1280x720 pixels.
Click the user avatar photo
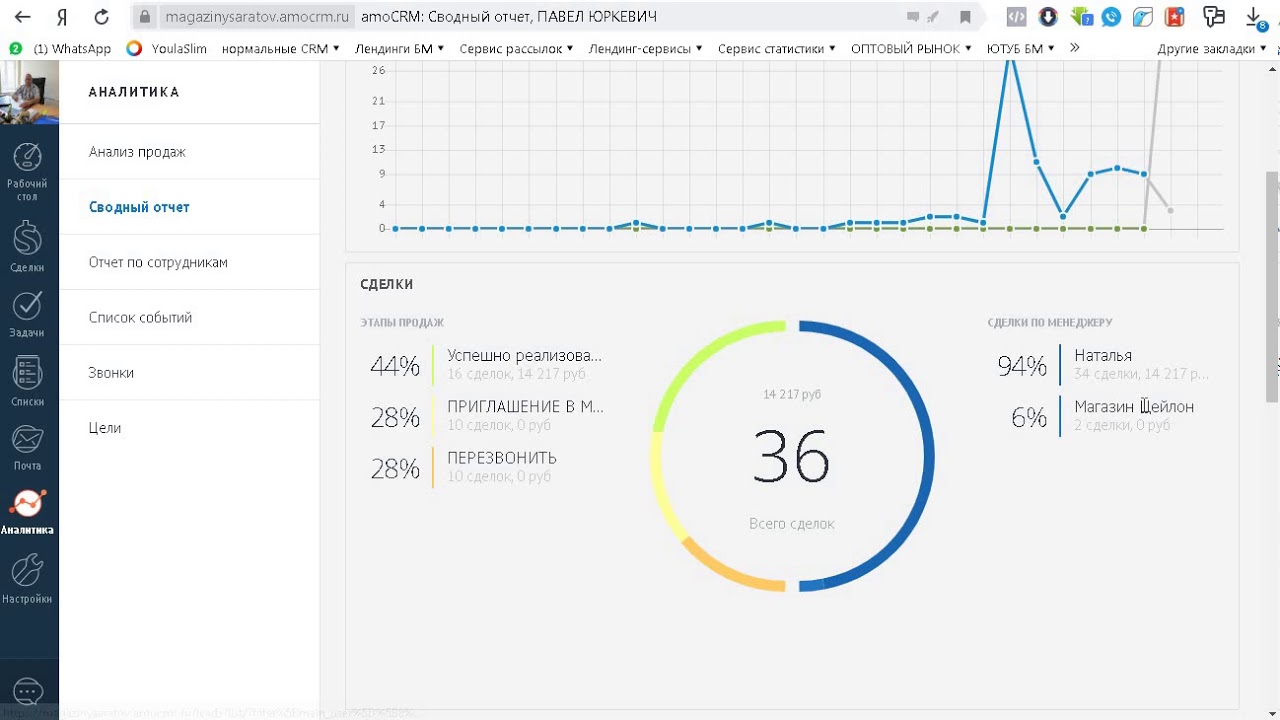coord(29,92)
